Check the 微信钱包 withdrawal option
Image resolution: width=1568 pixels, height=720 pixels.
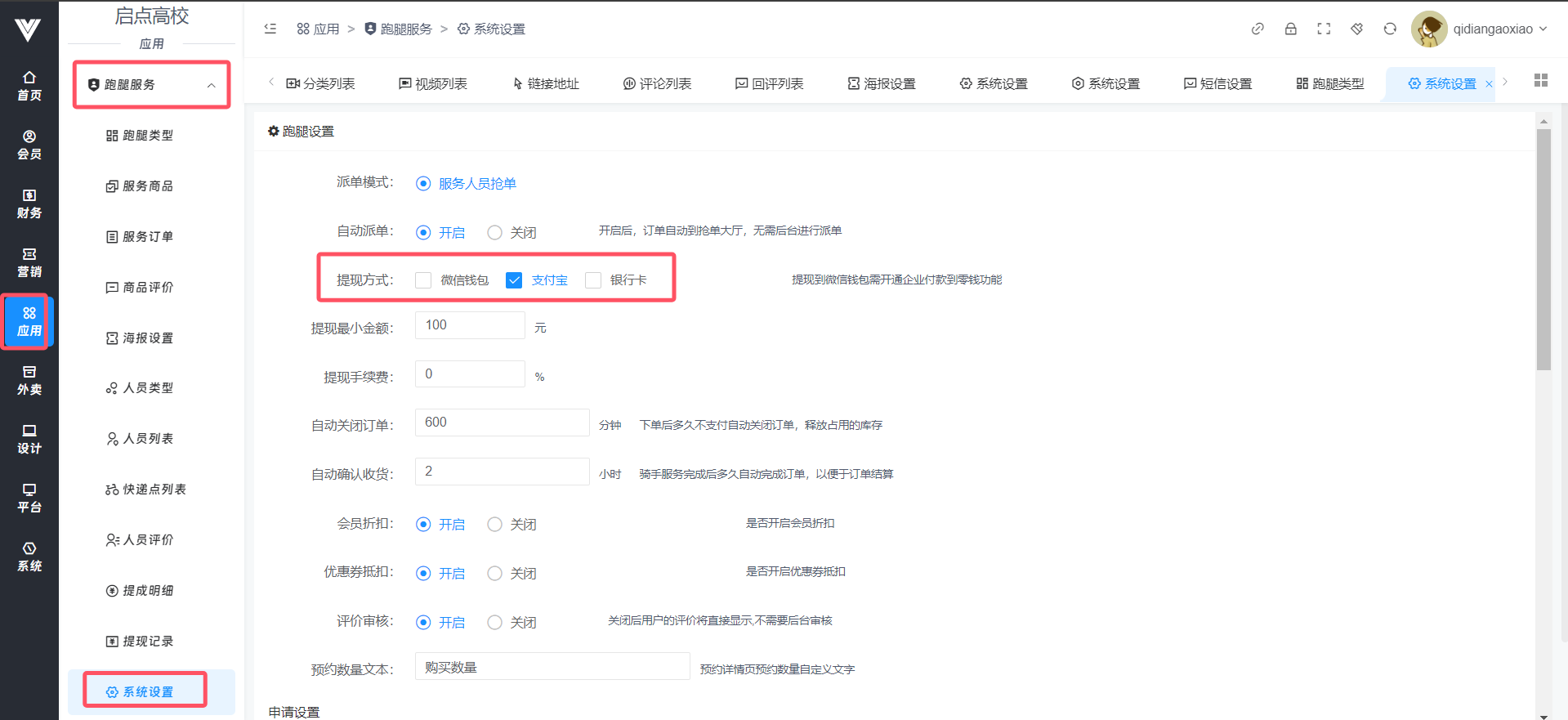pyautogui.click(x=423, y=280)
